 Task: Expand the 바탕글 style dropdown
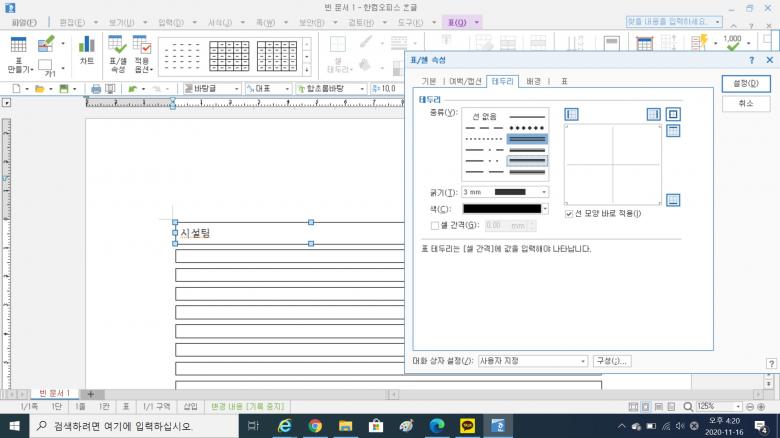[238, 89]
